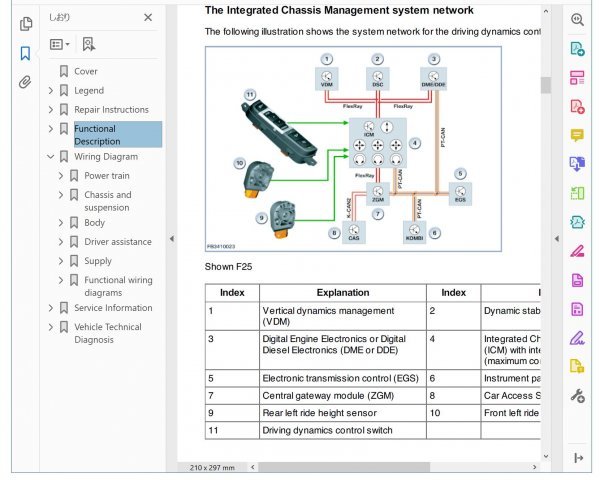Expand the Legend bookmark
This screenshot has width=600, height=480.
(x=51, y=90)
